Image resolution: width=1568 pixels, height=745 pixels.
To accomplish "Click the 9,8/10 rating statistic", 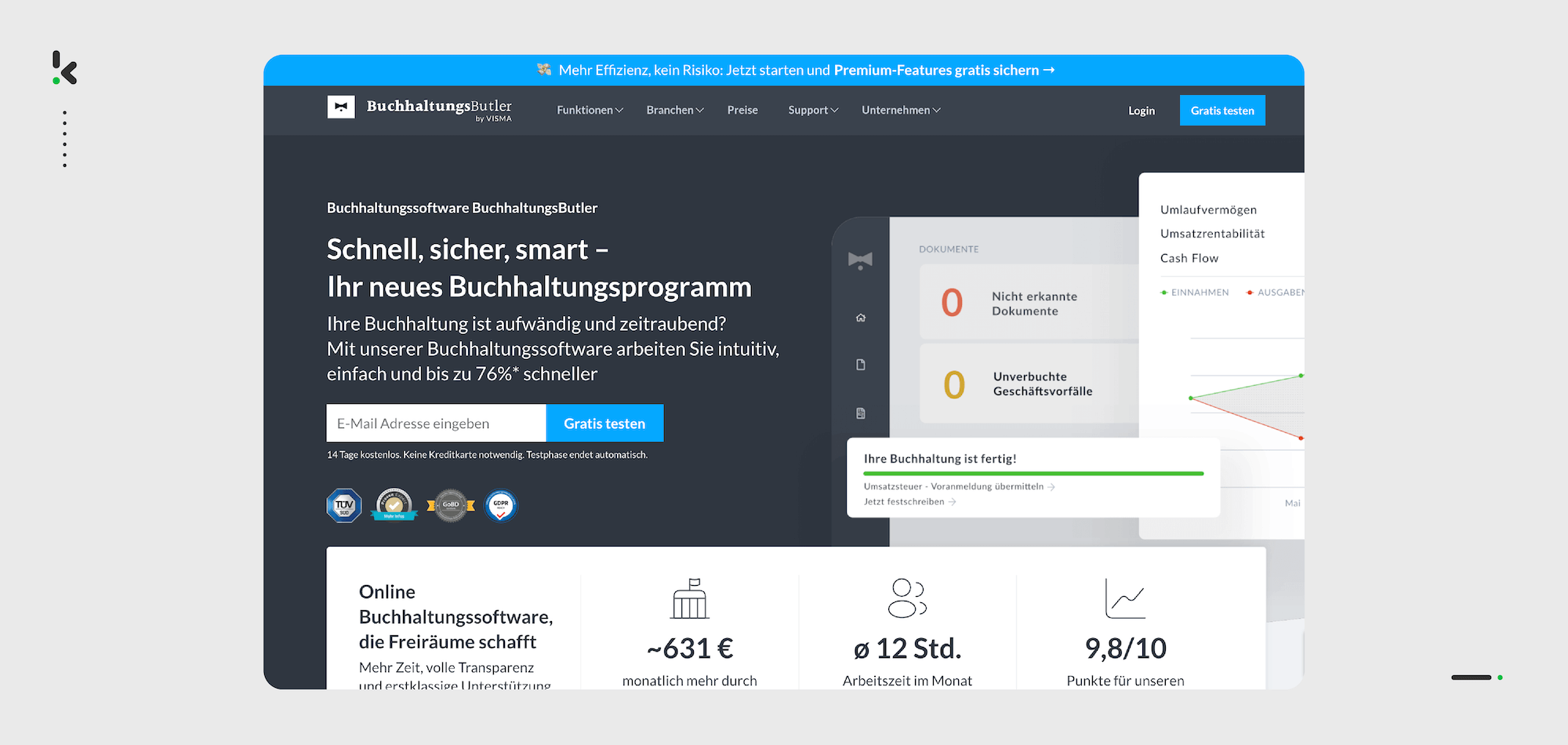I will click(1125, 649).
